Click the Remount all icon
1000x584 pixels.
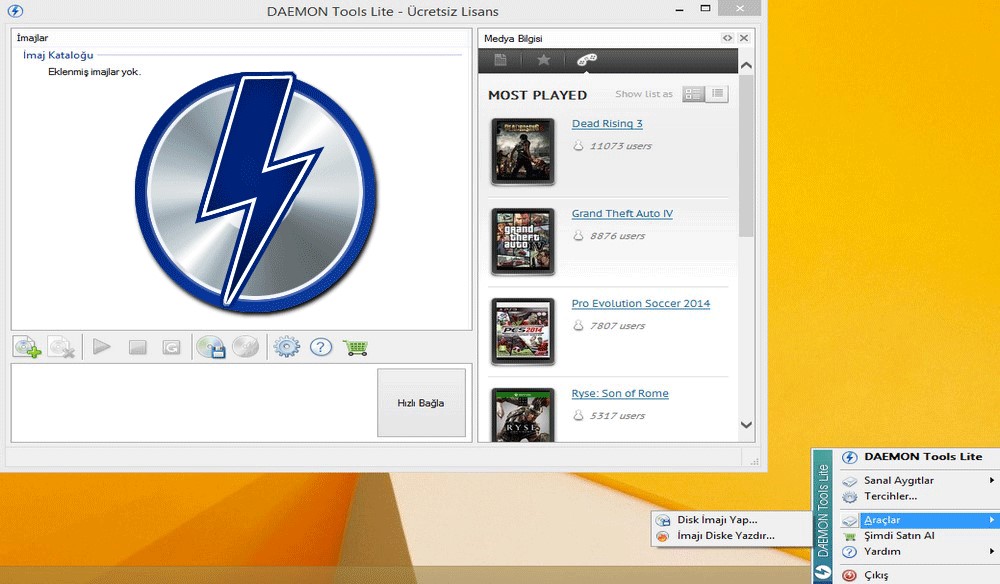click(171, 347)
